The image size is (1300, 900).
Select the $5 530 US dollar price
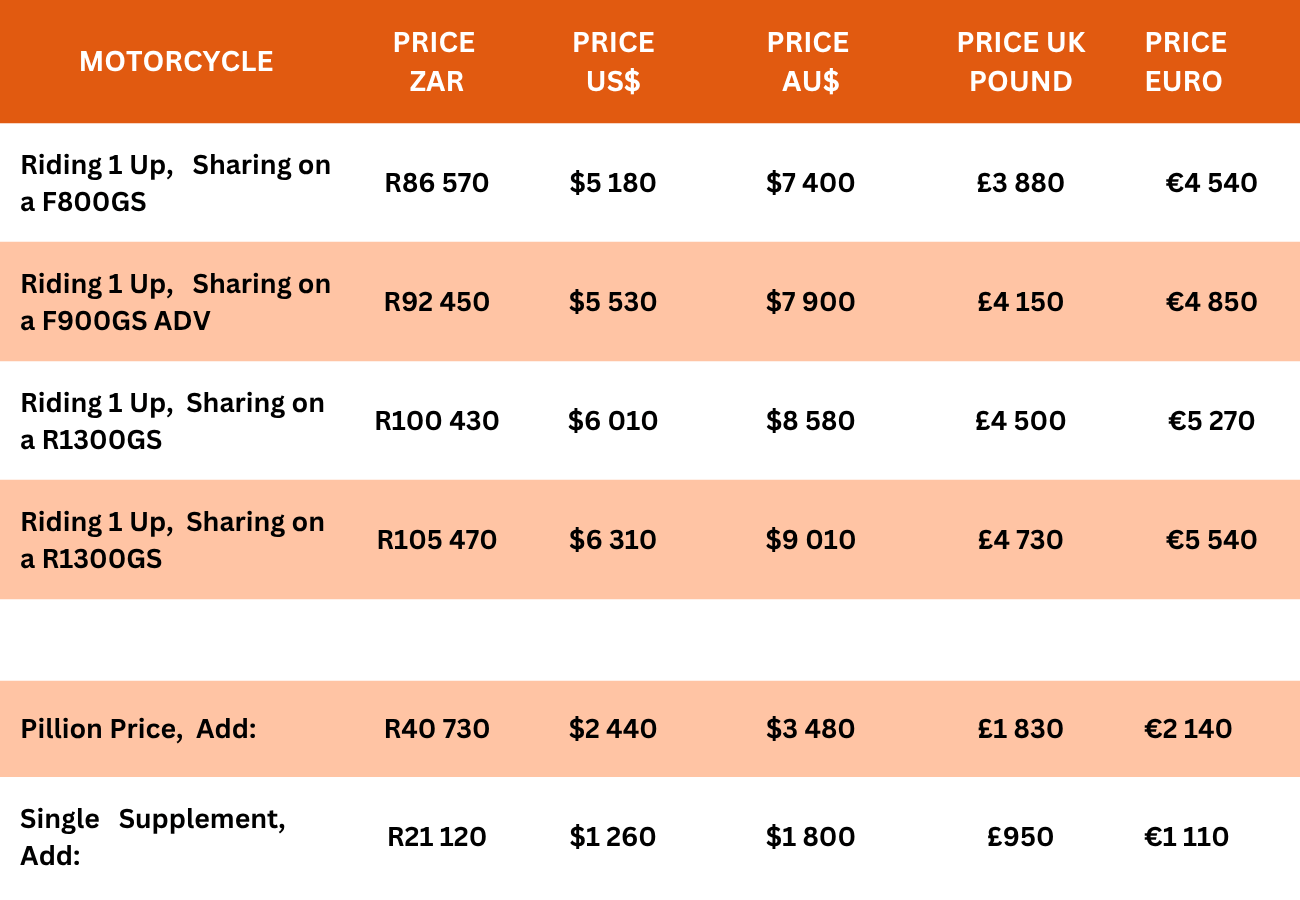point(613,302)
